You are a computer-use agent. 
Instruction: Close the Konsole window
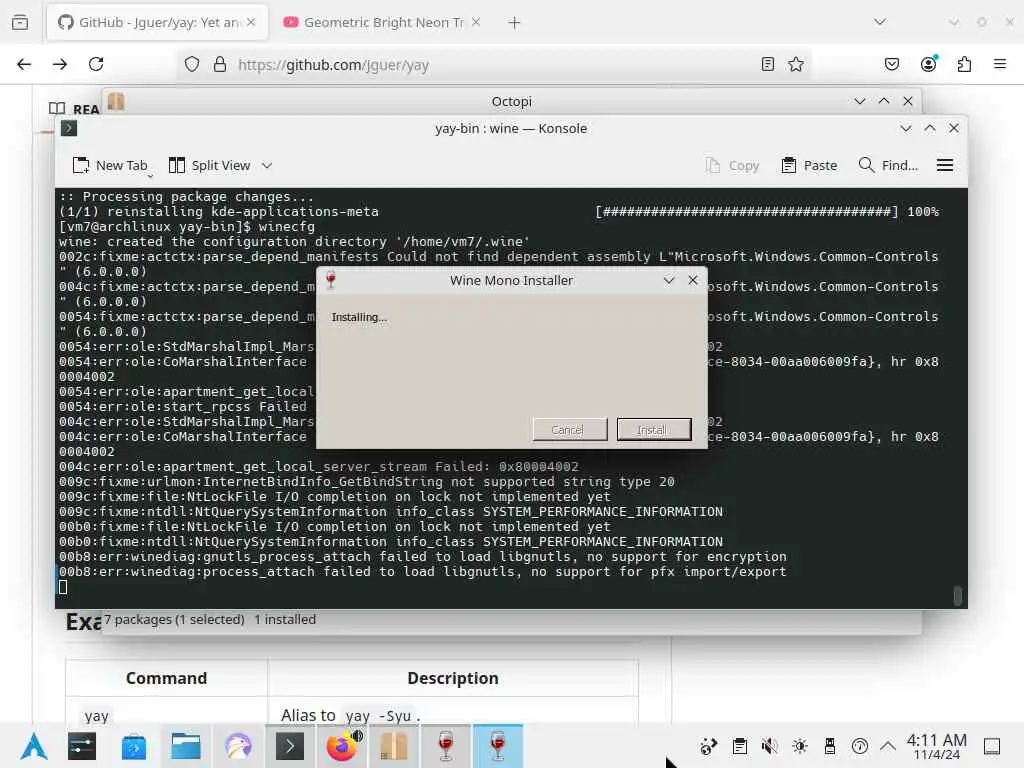coord(954,128)
